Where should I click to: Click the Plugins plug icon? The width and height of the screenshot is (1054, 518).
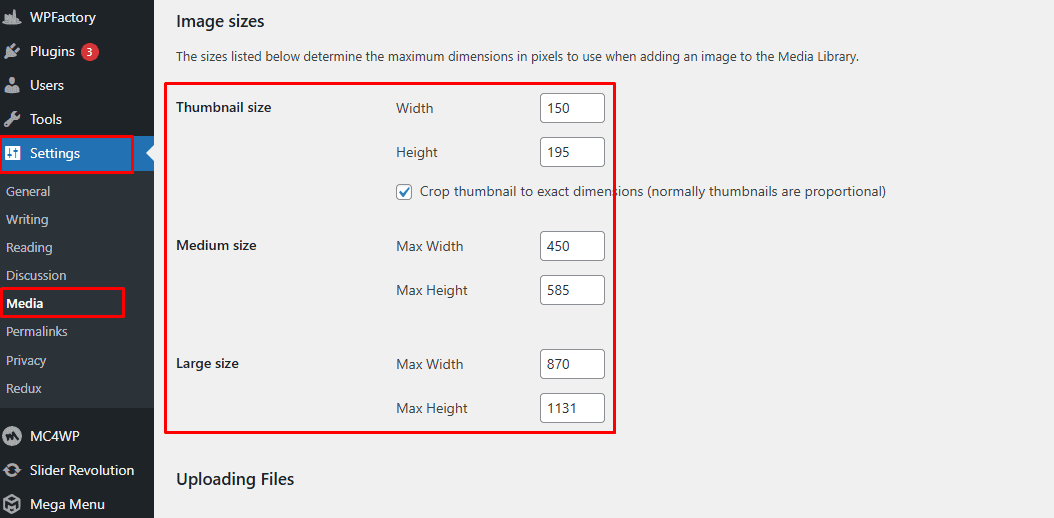tap(13, 51)
